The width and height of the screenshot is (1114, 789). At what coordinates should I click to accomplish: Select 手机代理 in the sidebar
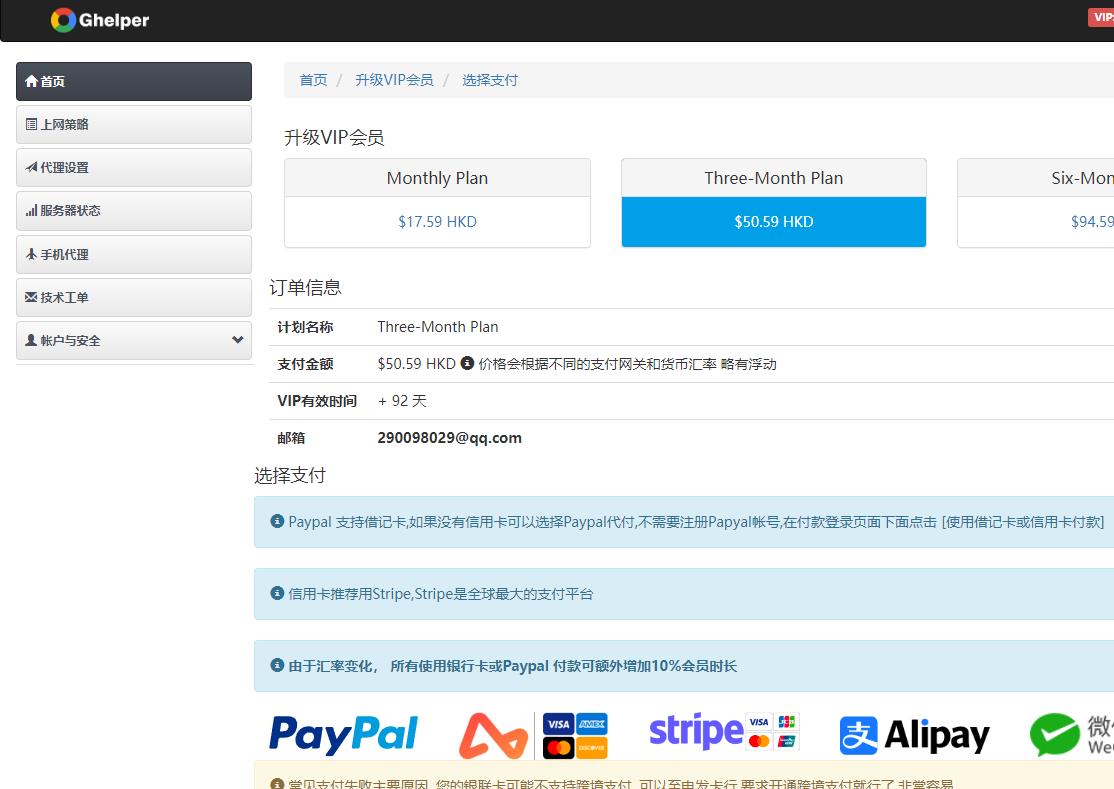[134, 254]
